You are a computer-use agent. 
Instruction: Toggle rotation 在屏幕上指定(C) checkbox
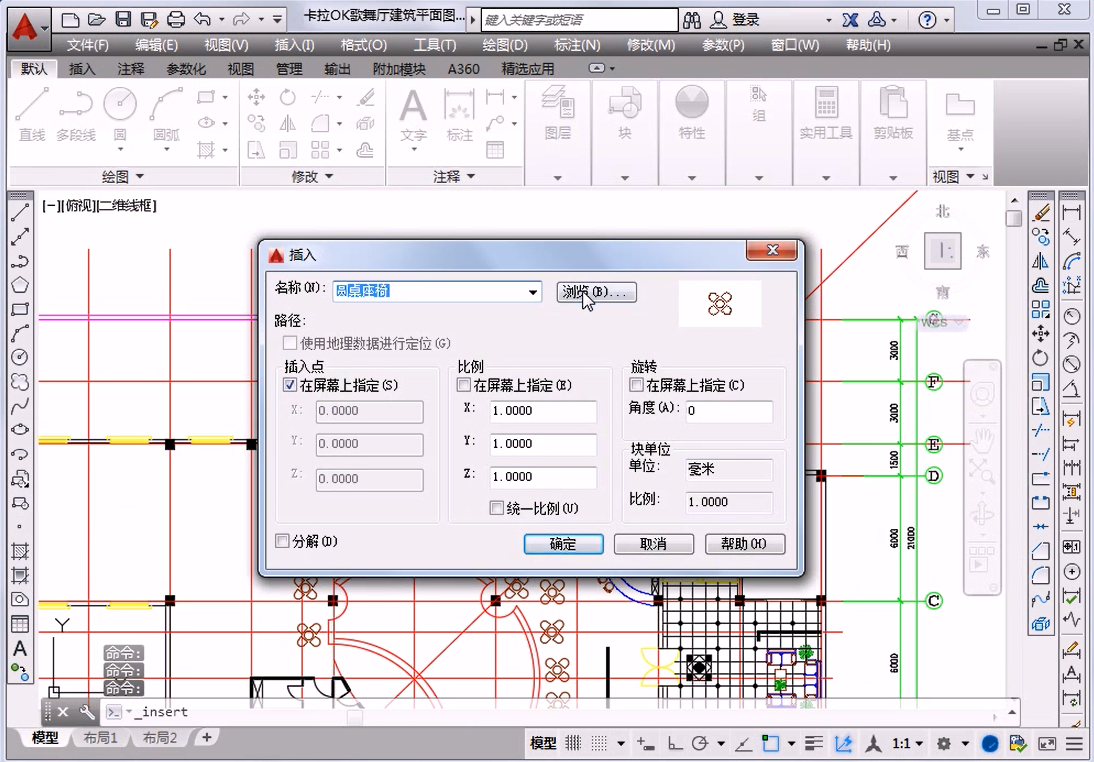pos(636,384)
